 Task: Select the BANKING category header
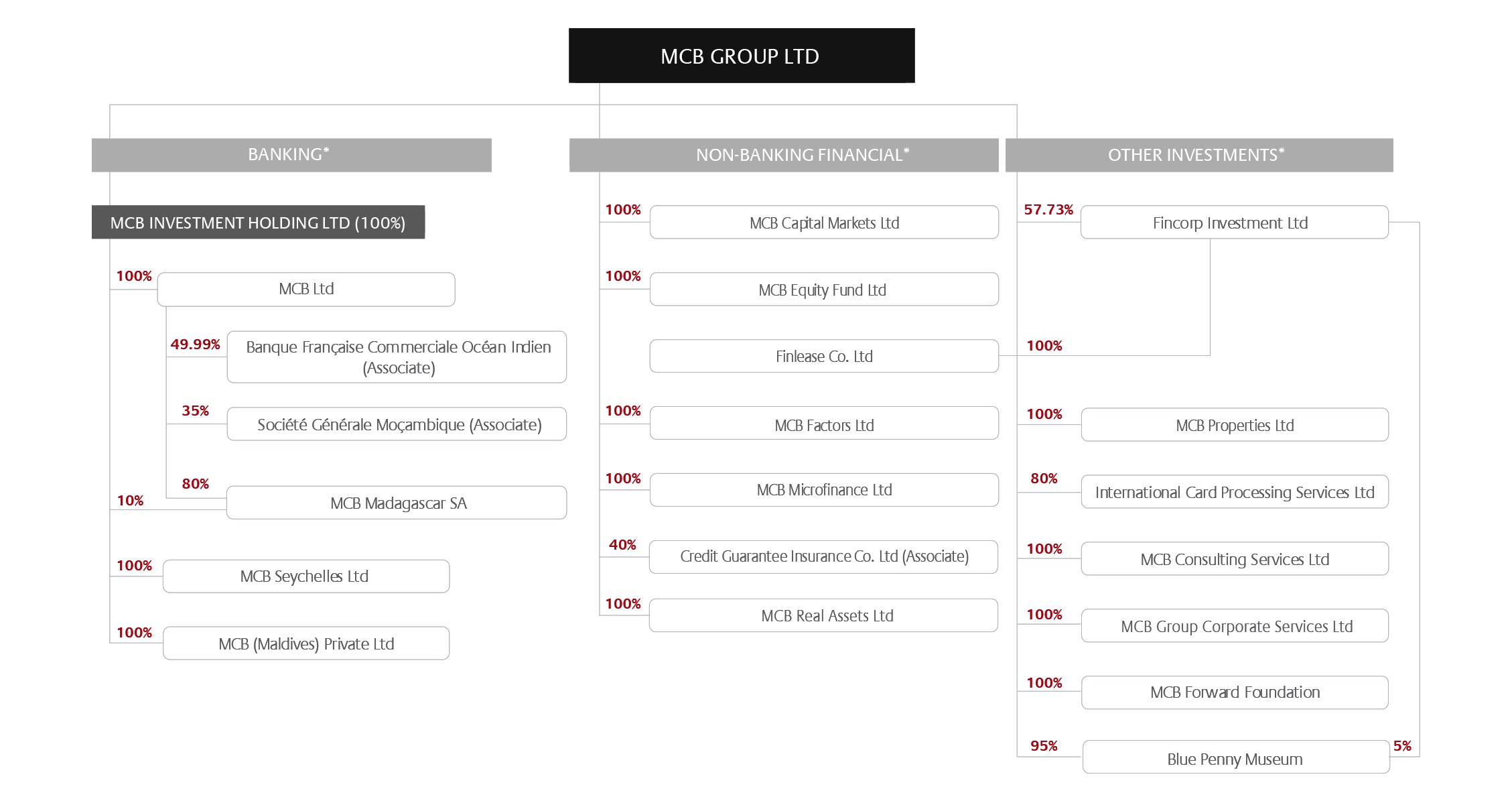291,155
